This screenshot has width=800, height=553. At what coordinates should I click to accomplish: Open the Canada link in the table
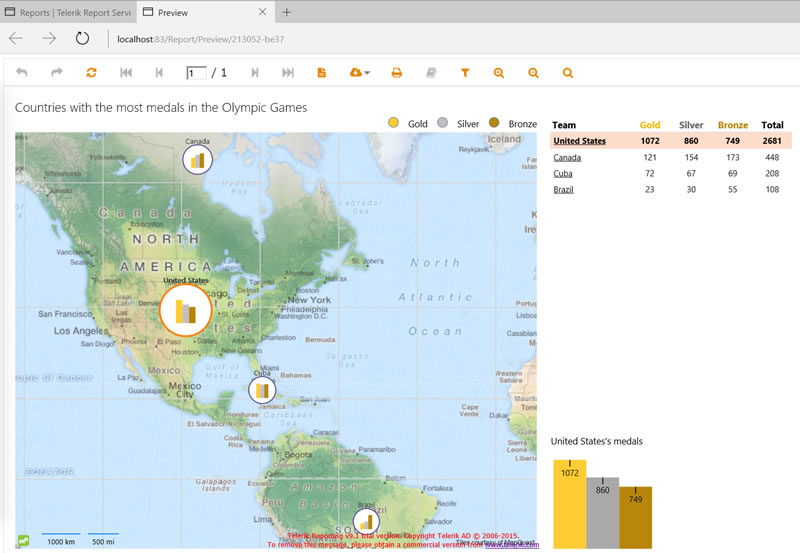tap(567, 157)
